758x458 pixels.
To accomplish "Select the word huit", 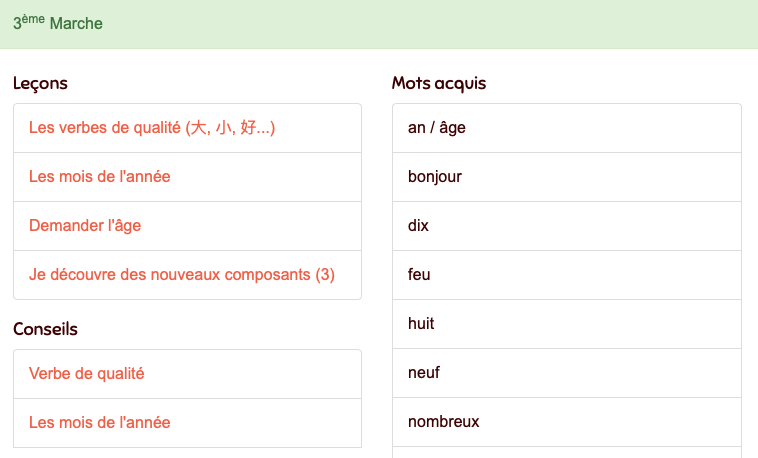I will click(421, 324).
